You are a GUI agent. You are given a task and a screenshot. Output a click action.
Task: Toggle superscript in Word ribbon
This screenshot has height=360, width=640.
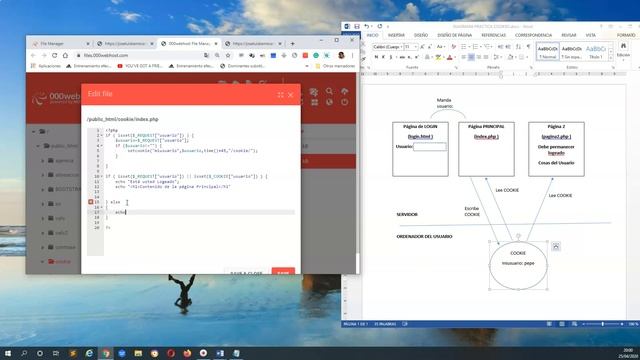tap(416, 57)
